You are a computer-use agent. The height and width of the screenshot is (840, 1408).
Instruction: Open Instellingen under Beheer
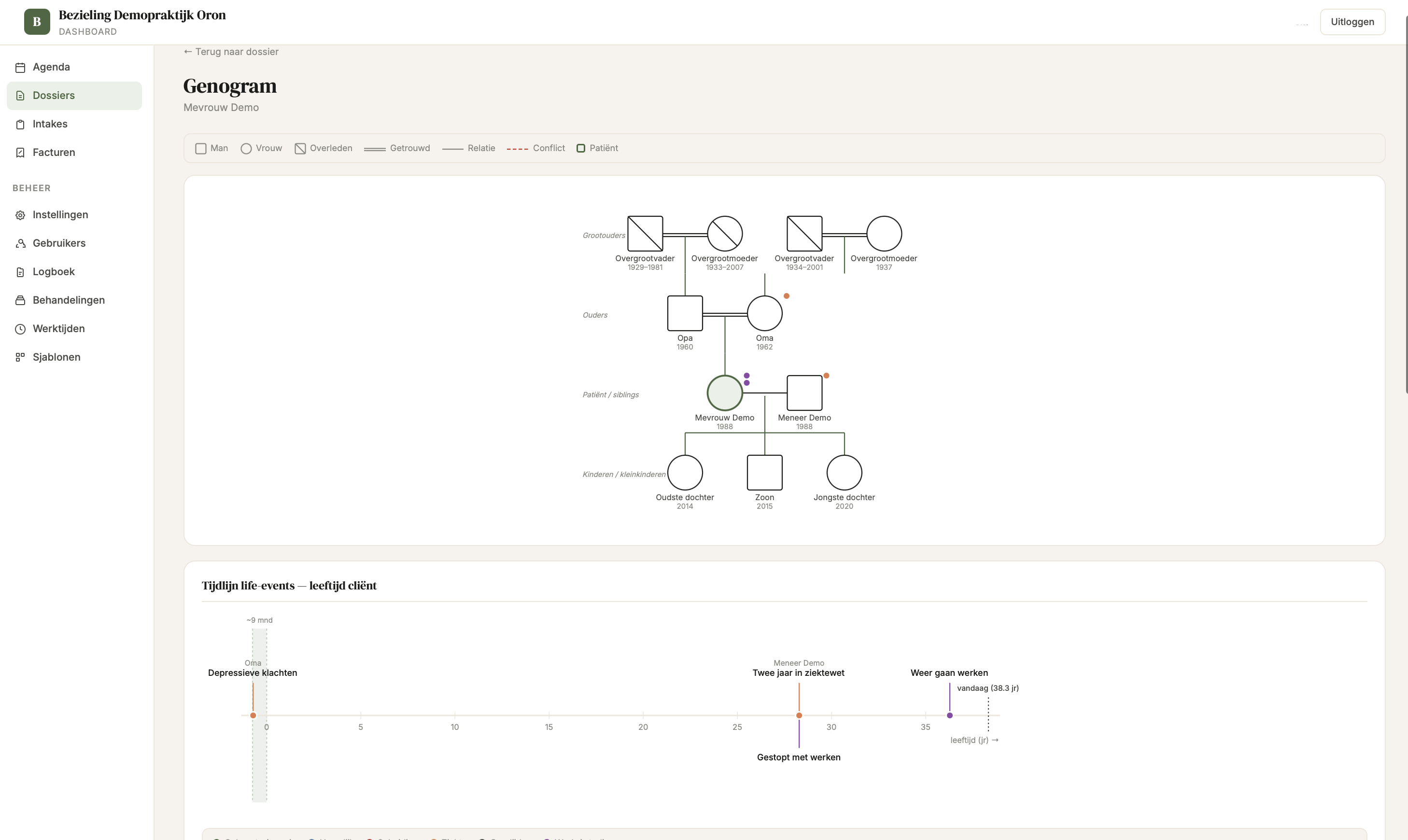coord(74,214)
